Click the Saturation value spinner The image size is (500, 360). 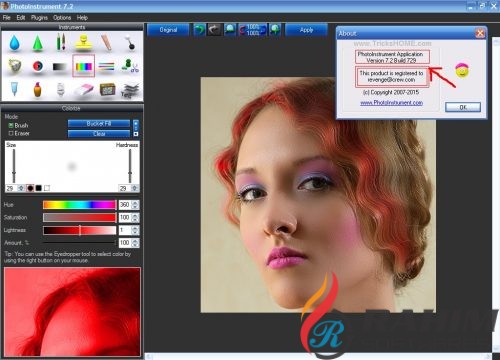point(135,217)
